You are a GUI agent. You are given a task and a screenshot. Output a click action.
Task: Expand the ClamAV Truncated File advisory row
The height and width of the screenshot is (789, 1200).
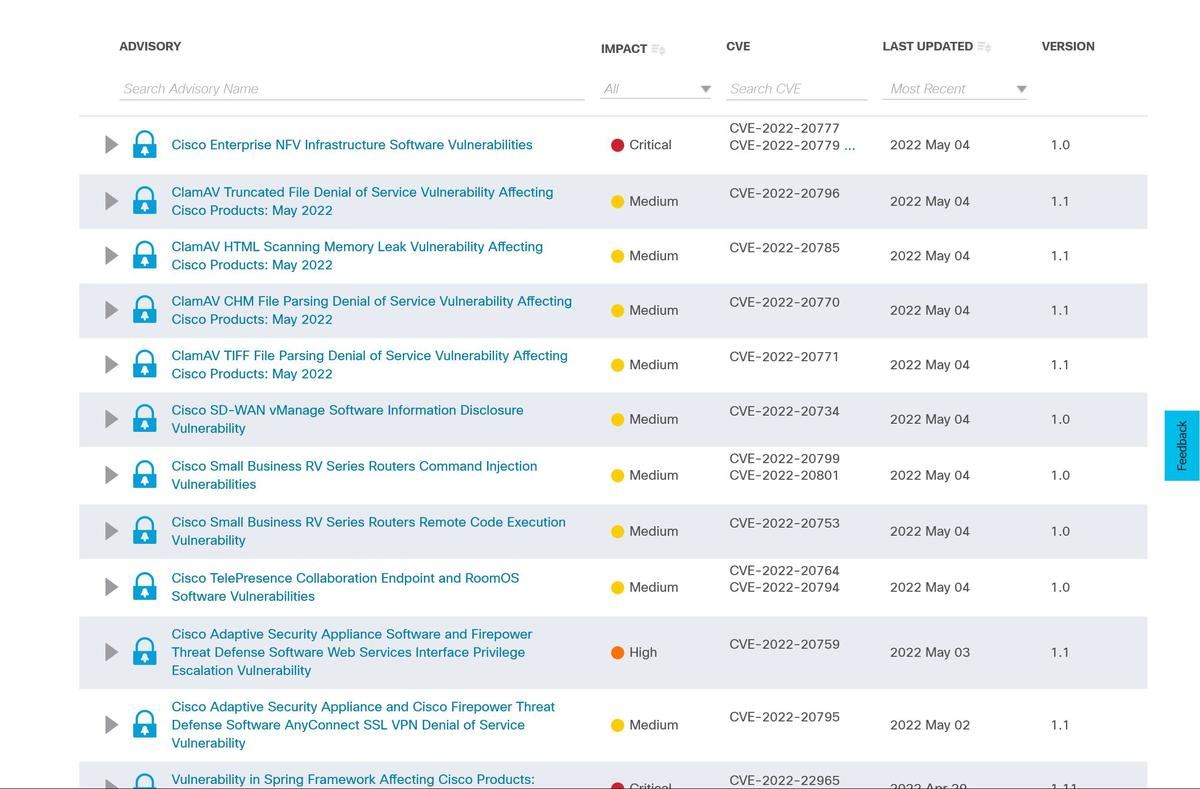[112, 201]
